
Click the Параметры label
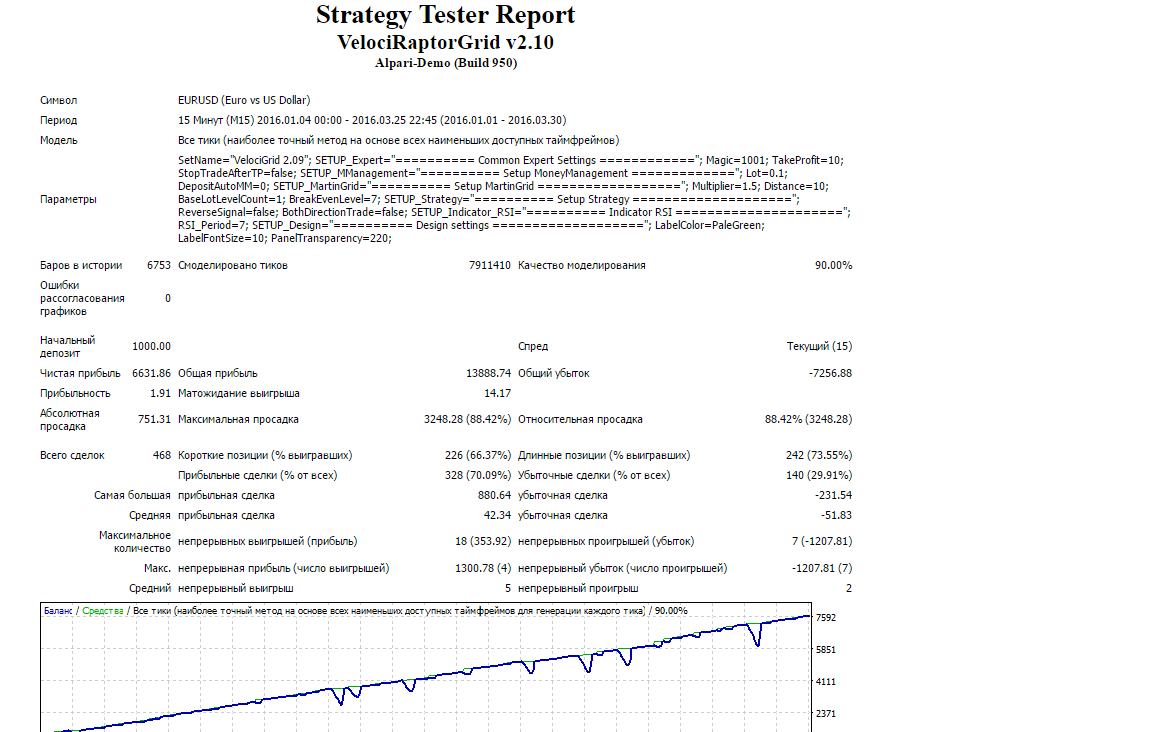click(x=68, y=200)
